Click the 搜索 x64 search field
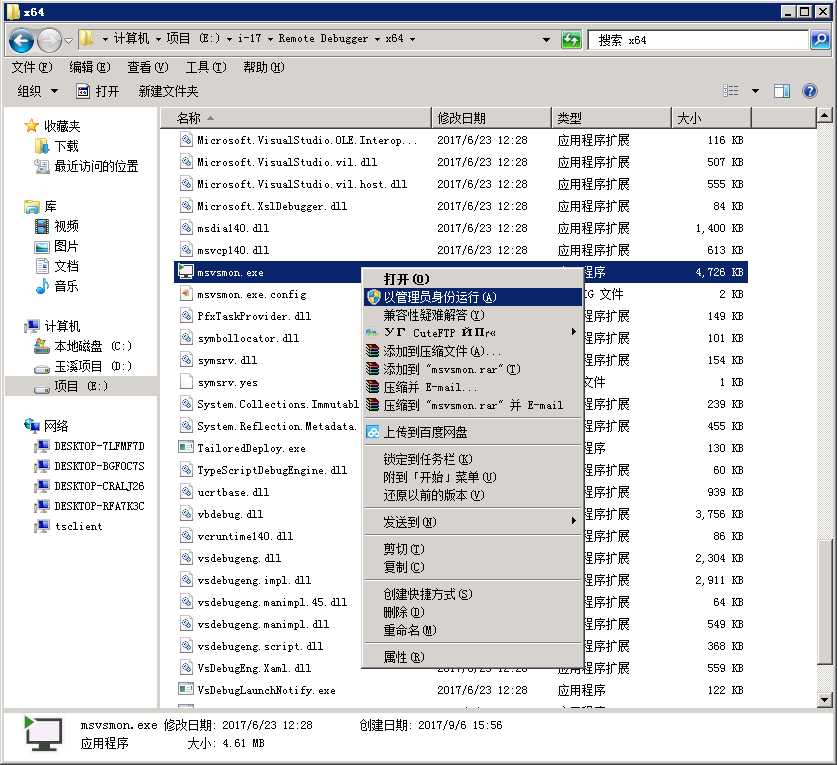The height and width of the screenshot is (765, 837). pos(698,40)
